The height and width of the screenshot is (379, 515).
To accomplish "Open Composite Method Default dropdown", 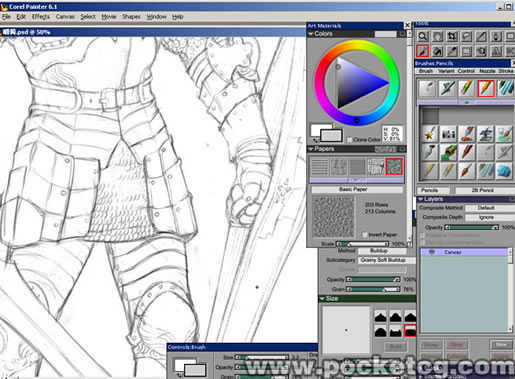I will [490, 208].
